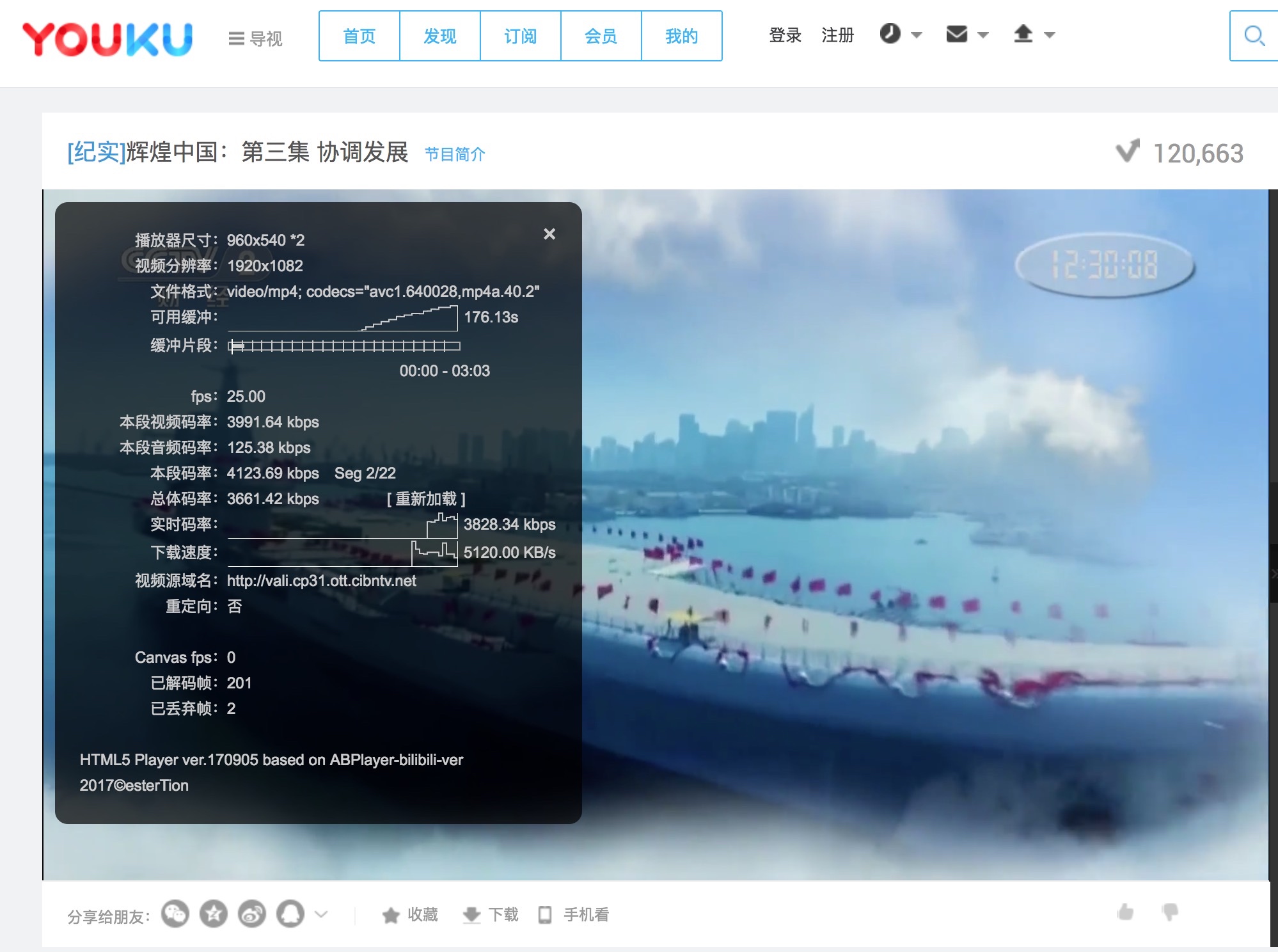
Task: Click the search magnifier icon
Action: point(1254,36)
